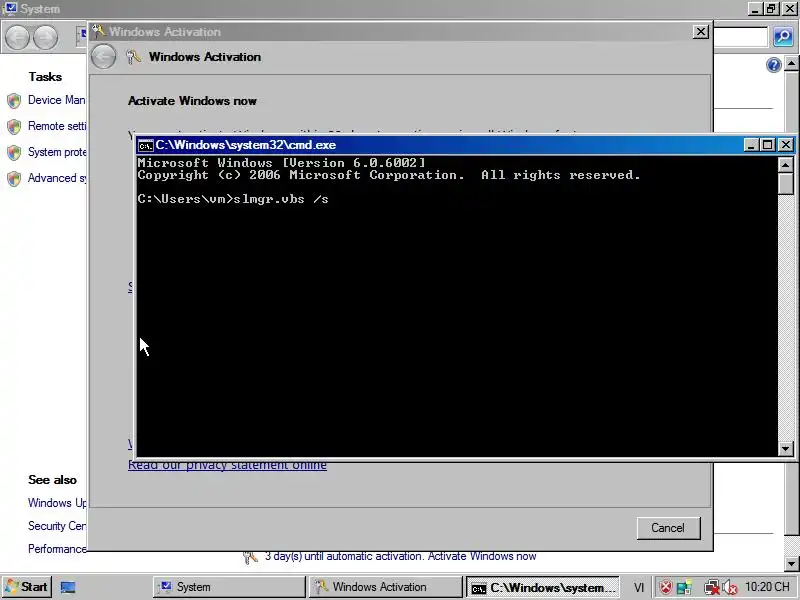
Task: Click the Activate Windows now heading
Action: coord(192,101)
